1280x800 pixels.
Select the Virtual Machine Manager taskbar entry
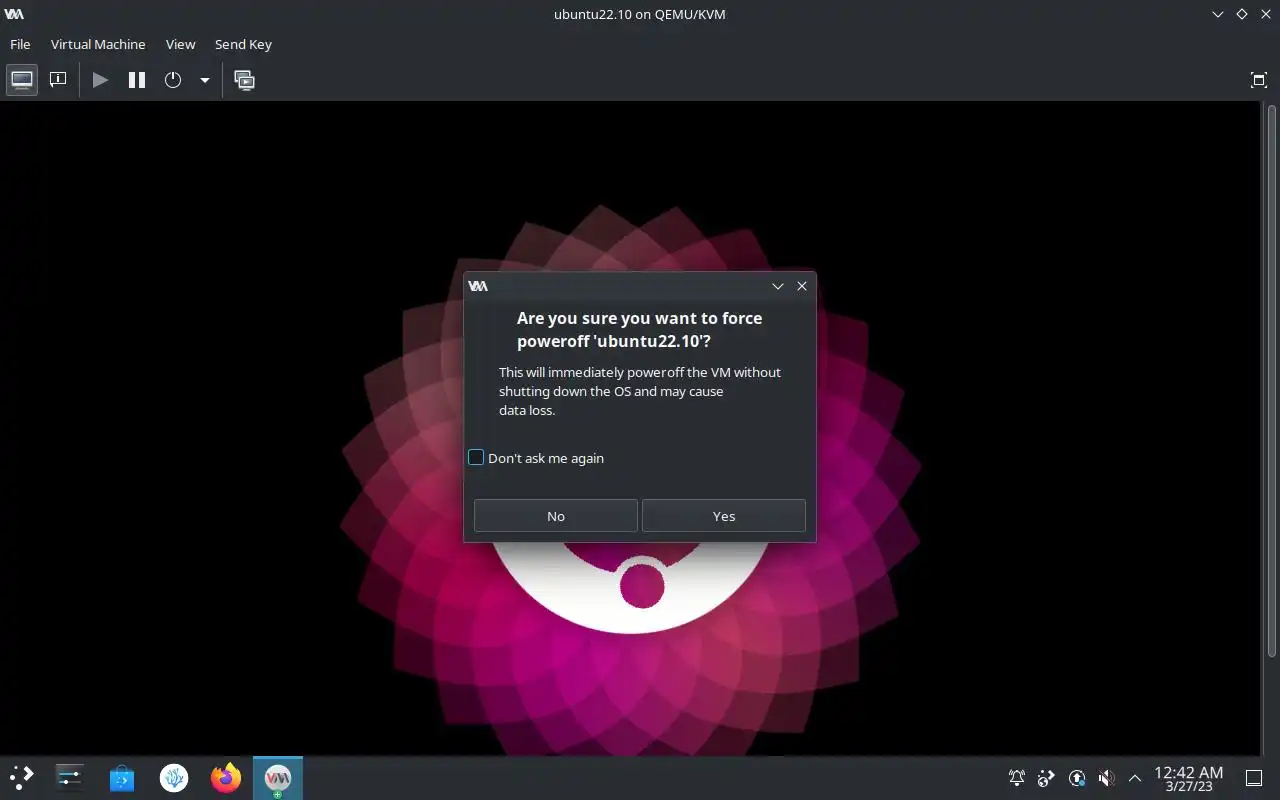278,777
